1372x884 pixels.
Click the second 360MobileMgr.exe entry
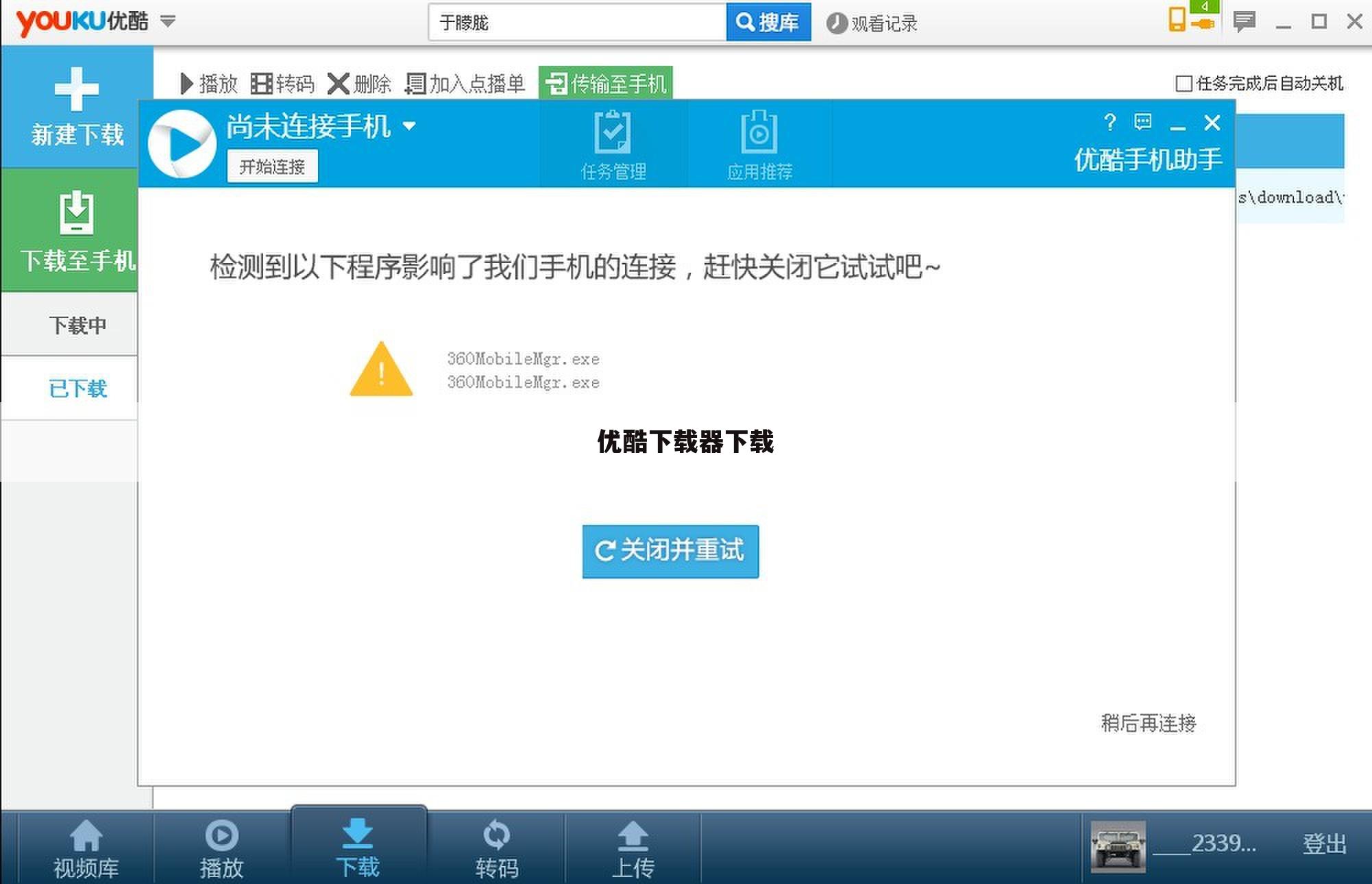[523, 382]
